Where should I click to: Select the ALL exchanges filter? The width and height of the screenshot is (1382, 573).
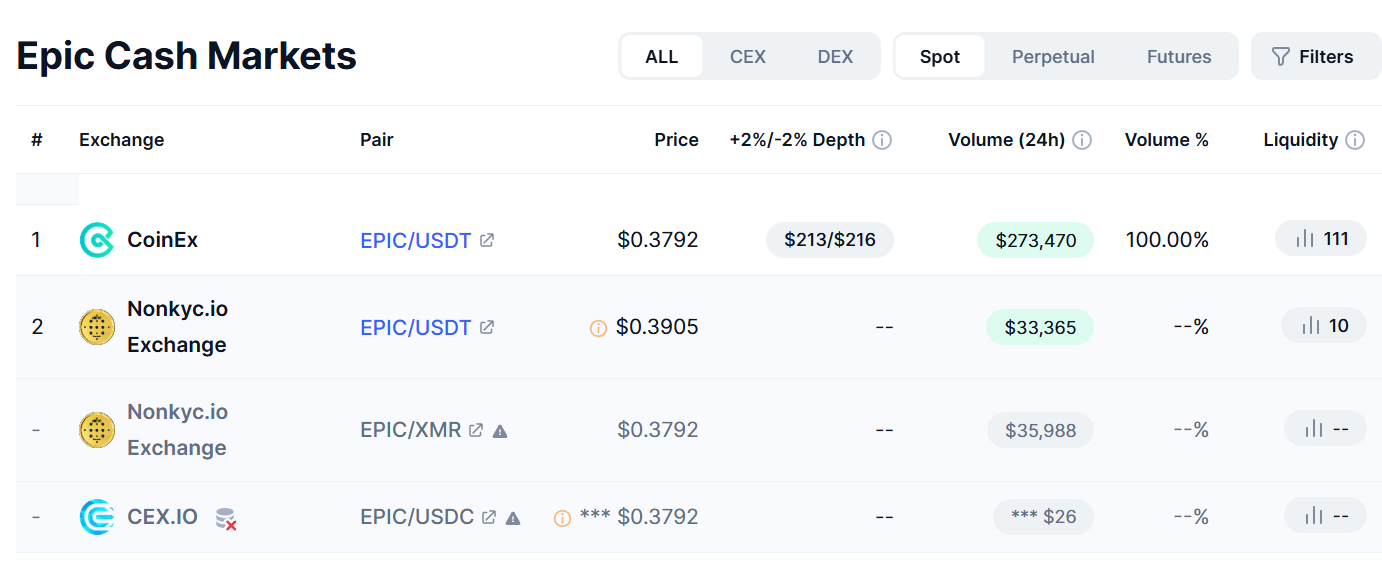(662, 57)
